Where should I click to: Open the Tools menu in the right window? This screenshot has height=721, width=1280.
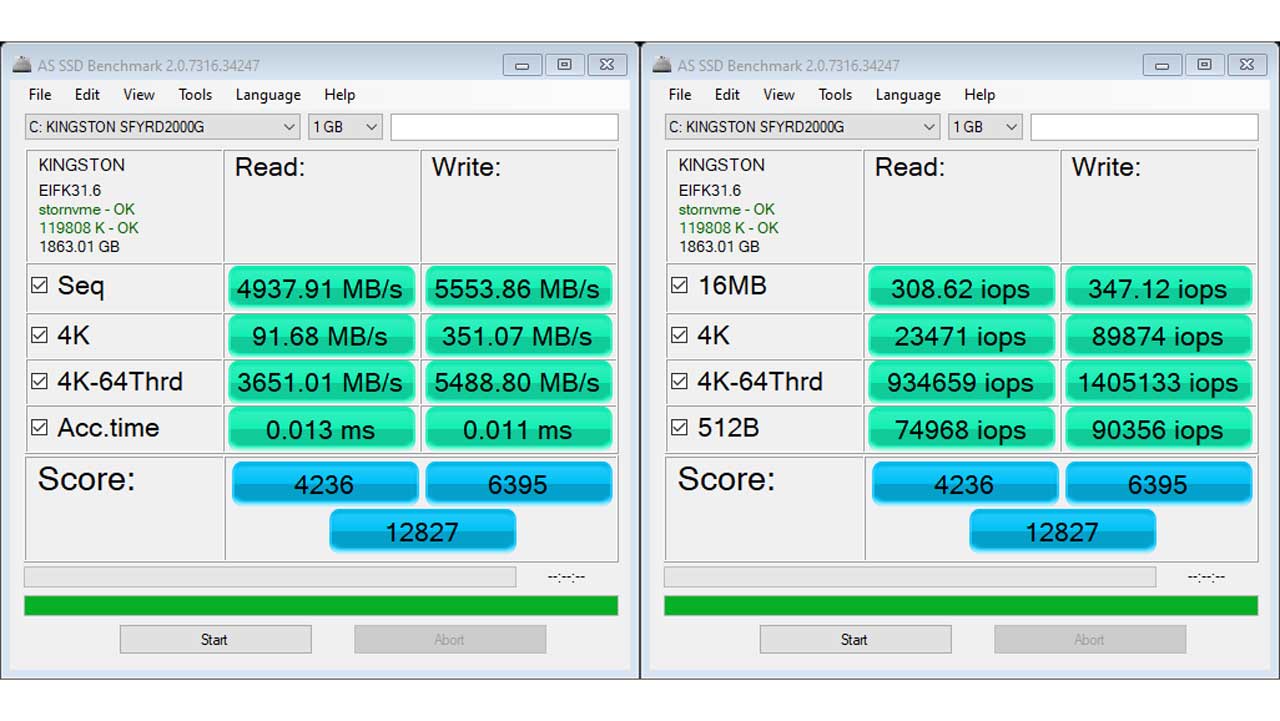[835, 94]
